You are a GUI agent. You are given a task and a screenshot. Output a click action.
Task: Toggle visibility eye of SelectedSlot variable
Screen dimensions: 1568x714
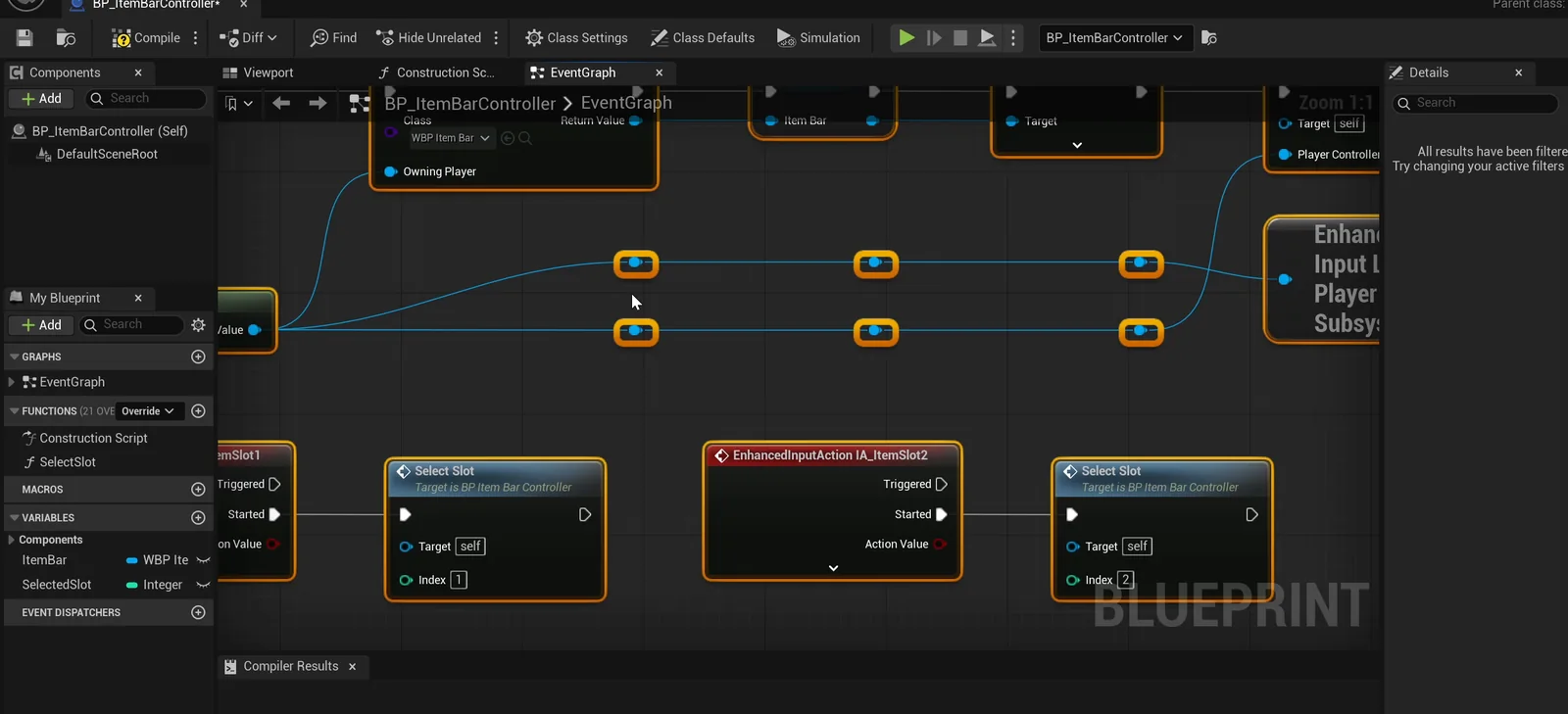[x=203, y=585]
